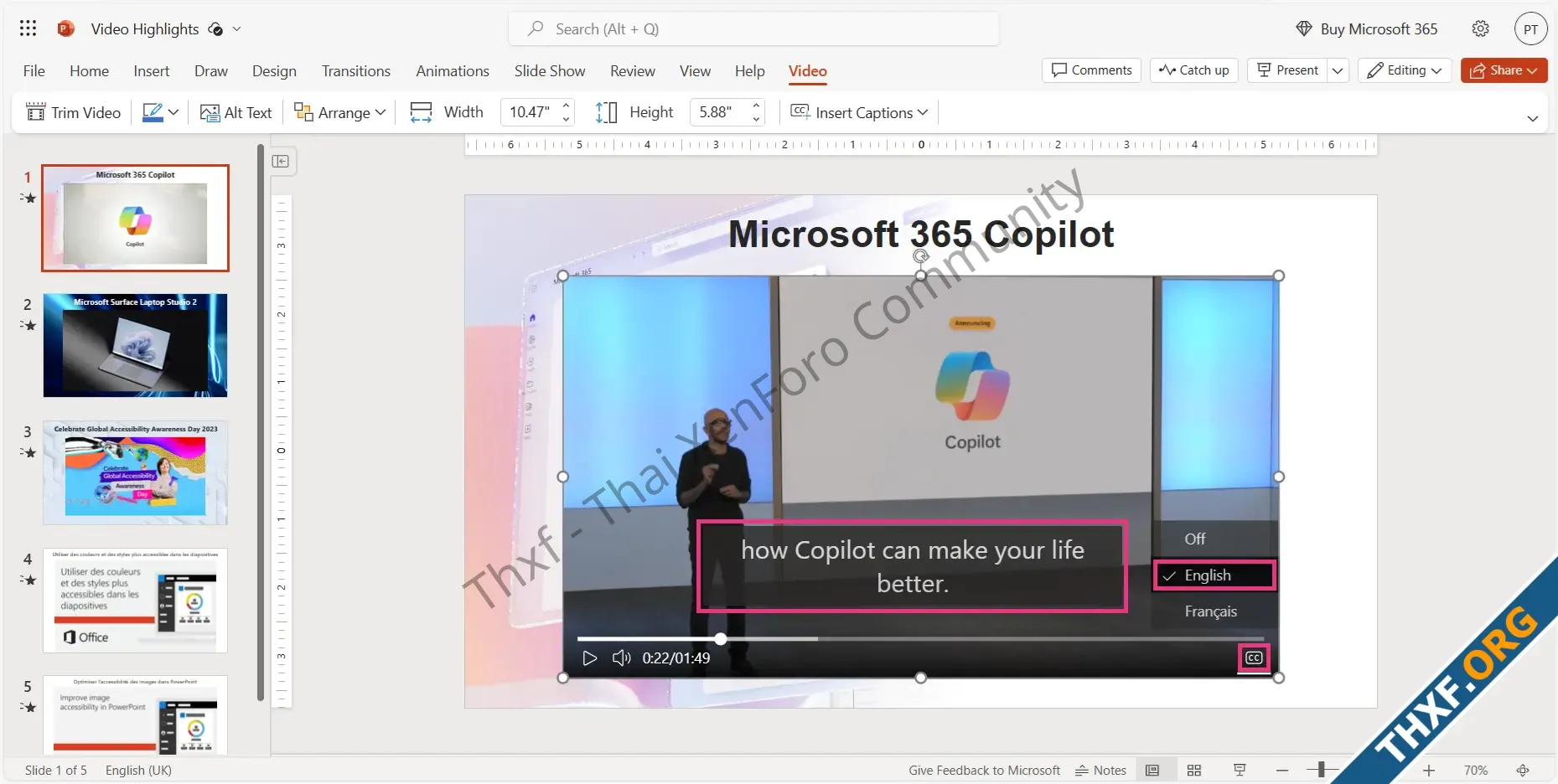Click the Trim Video tool
The image size is (1558, 784).
coord(74,112)
